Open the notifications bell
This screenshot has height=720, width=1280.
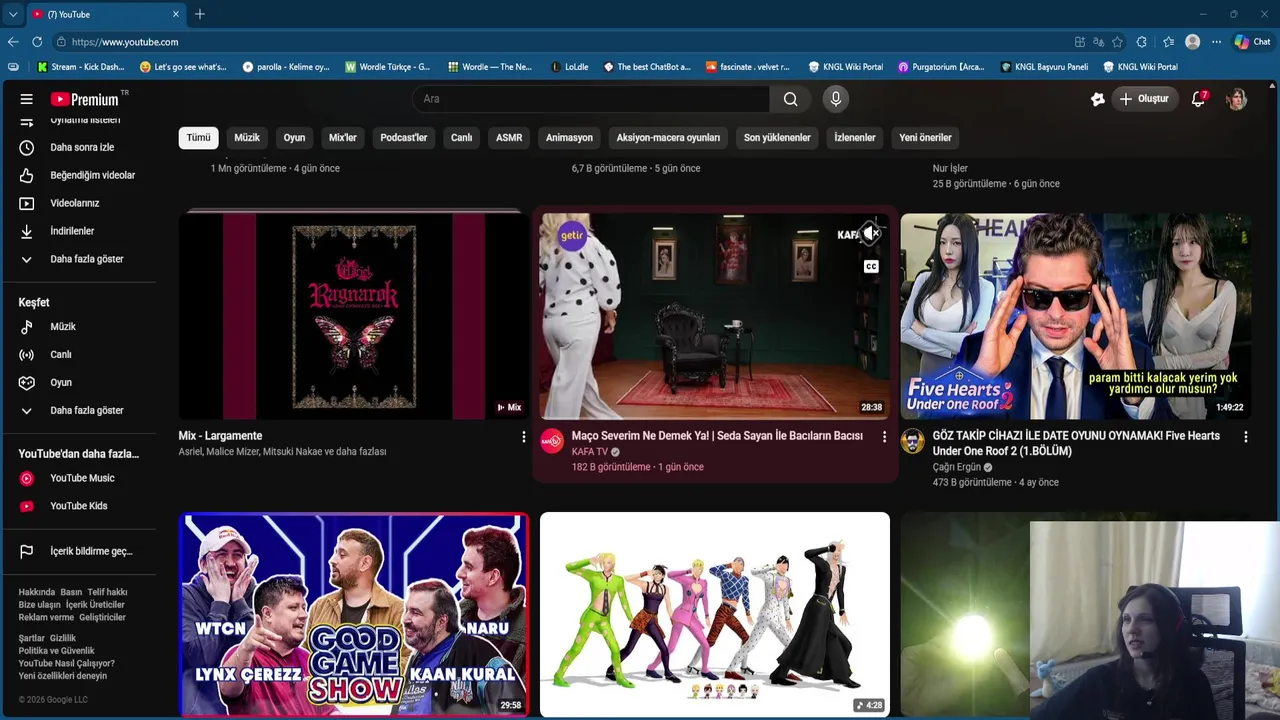click(x=1198, y=99)
